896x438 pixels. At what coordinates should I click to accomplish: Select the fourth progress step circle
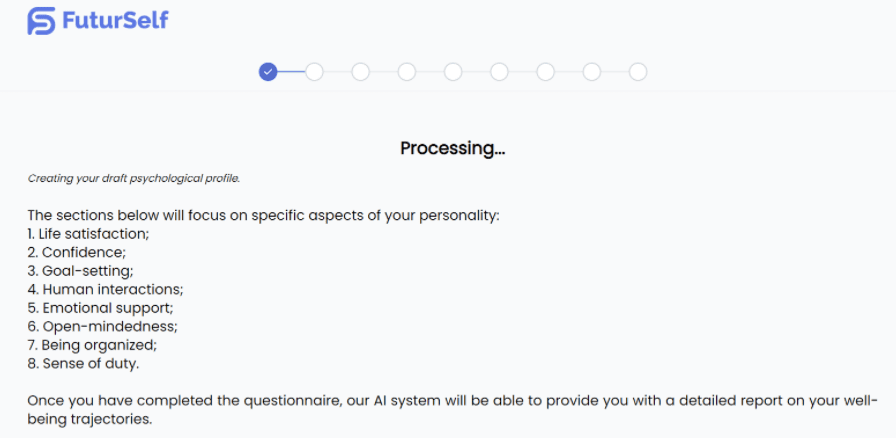coord(406,72)
